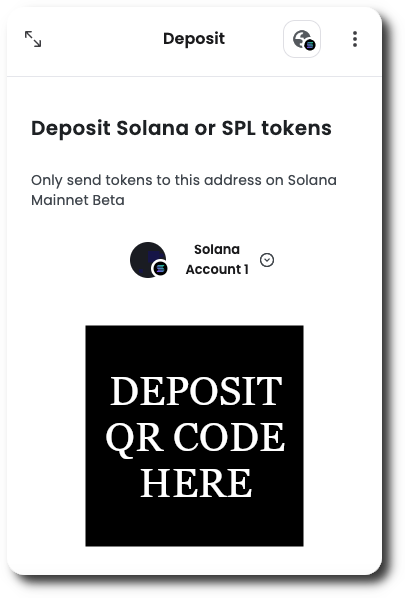Image resolution: width=405 pixels, height=598 pixels.
Task: Click the deposit QR code image
Action: (194, 436)
